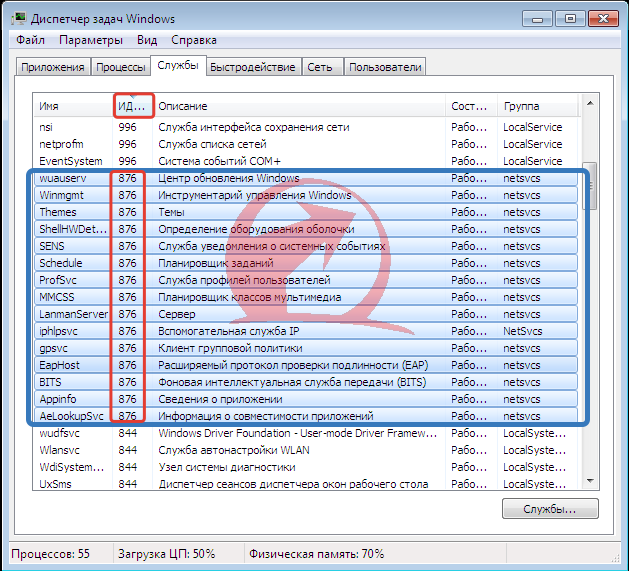
Task: Click description 'Клиент групповой политики'
Action: point(230,348)
